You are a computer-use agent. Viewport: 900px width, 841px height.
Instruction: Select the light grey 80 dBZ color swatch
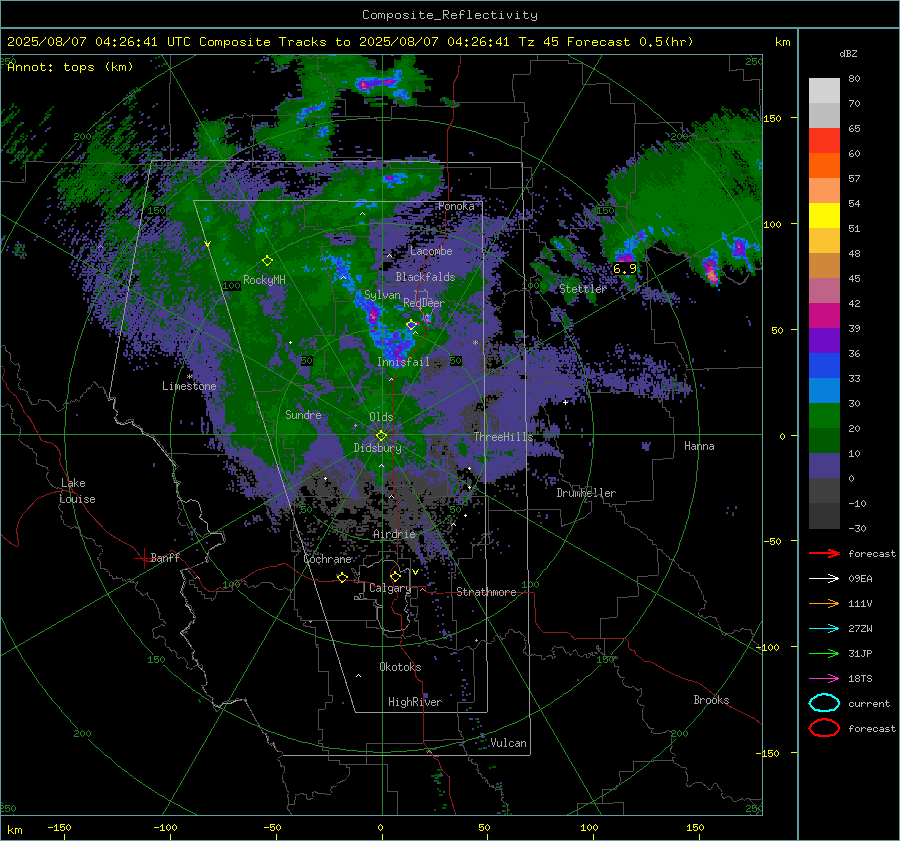824,90
